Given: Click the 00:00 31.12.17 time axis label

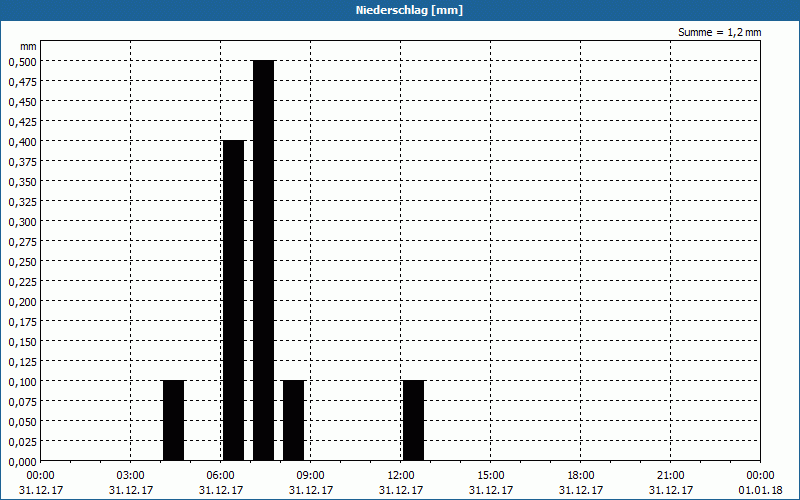Looking at the screenshot, I should pyautogui.click(x=40, y=482).
